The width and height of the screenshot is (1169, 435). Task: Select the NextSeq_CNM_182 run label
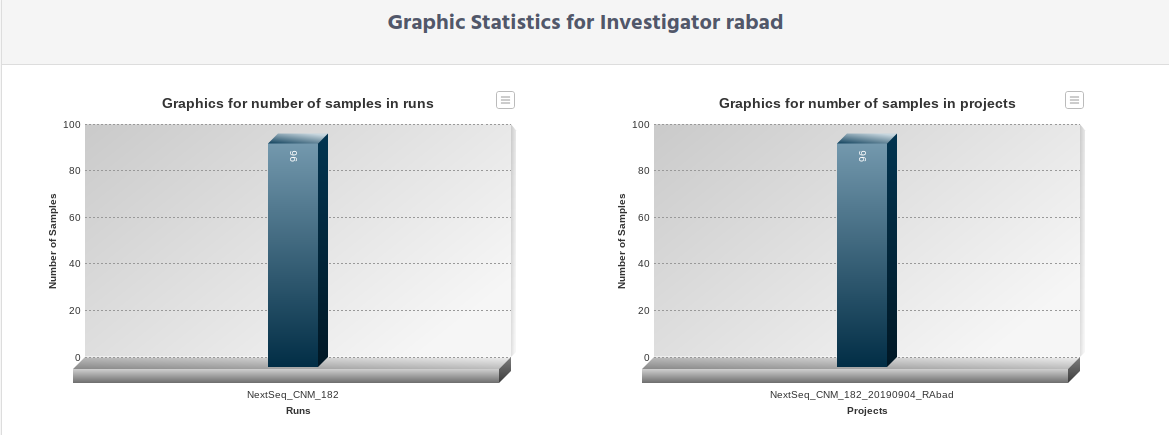point(293,395)
